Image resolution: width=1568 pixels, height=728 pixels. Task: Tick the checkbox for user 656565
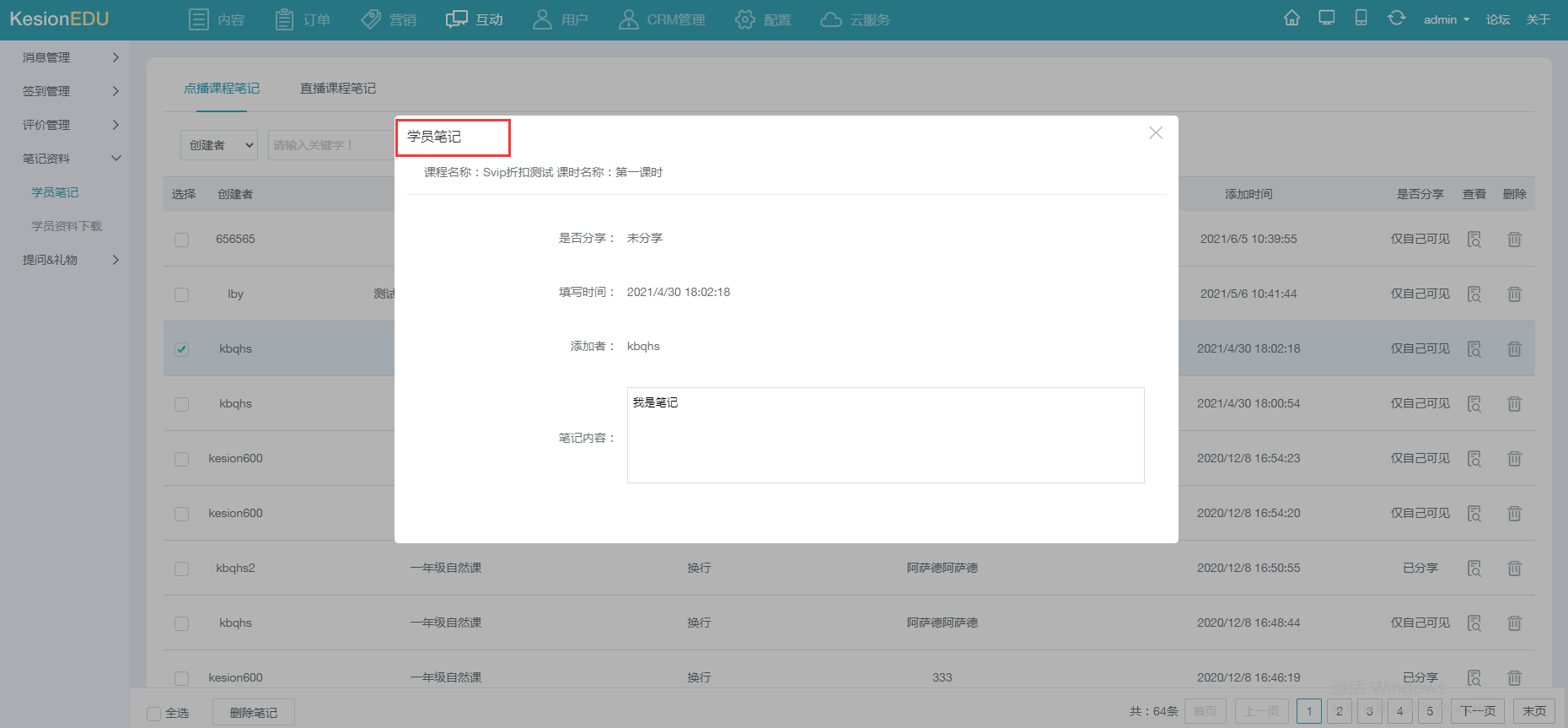(181, 240)
